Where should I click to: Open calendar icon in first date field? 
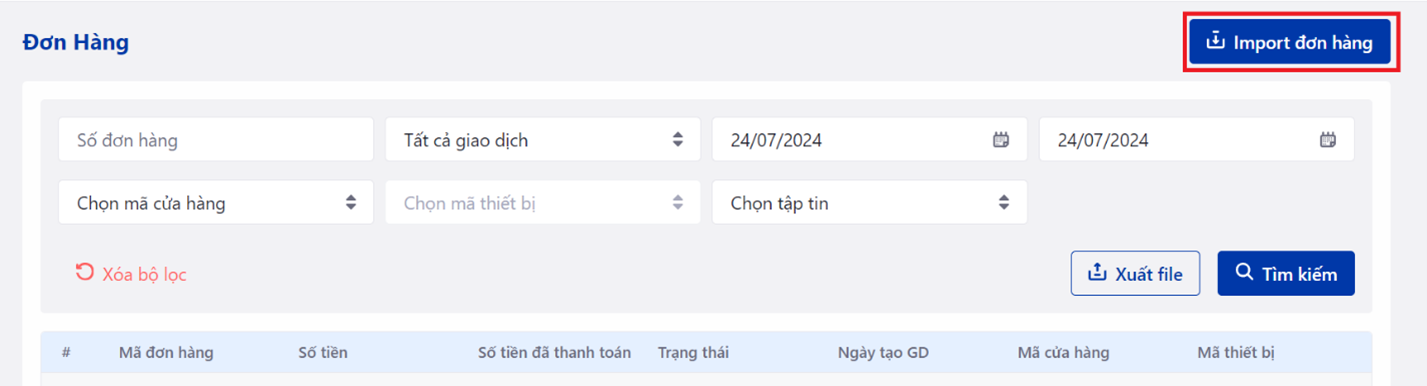point(1001,140)
